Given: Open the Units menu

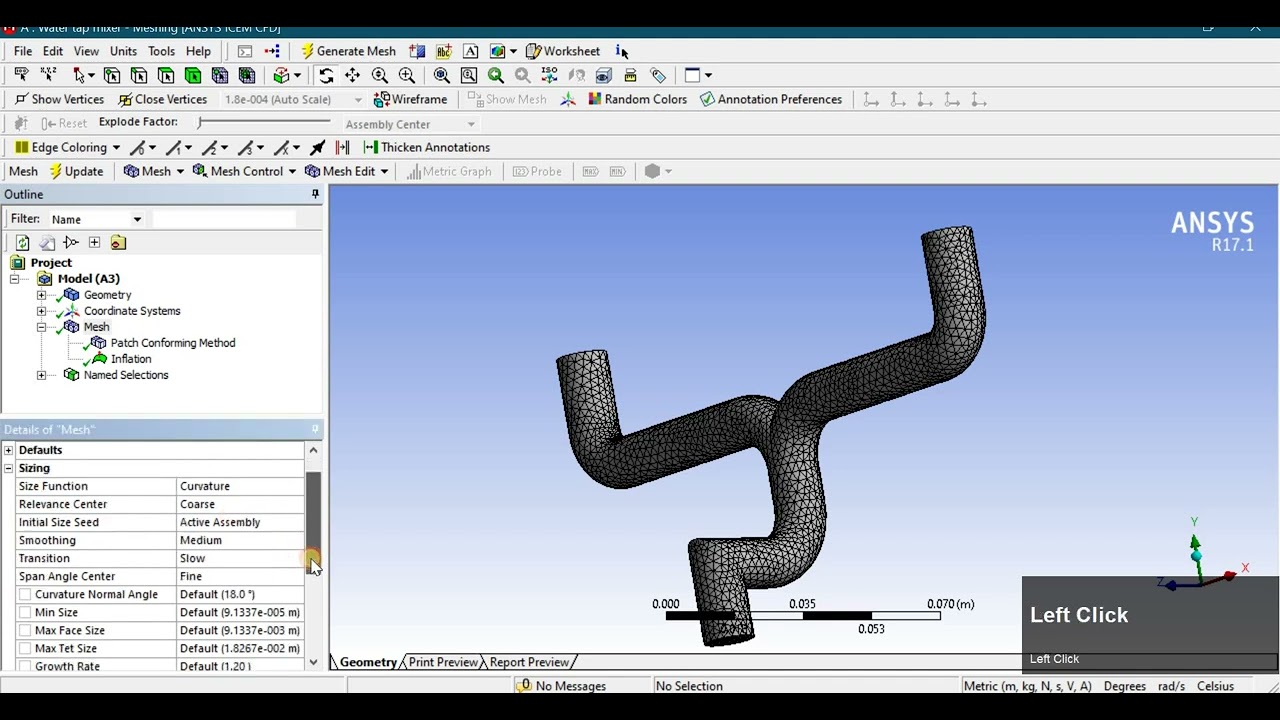Looking at the screenshot, I should [x=123, y=51].
